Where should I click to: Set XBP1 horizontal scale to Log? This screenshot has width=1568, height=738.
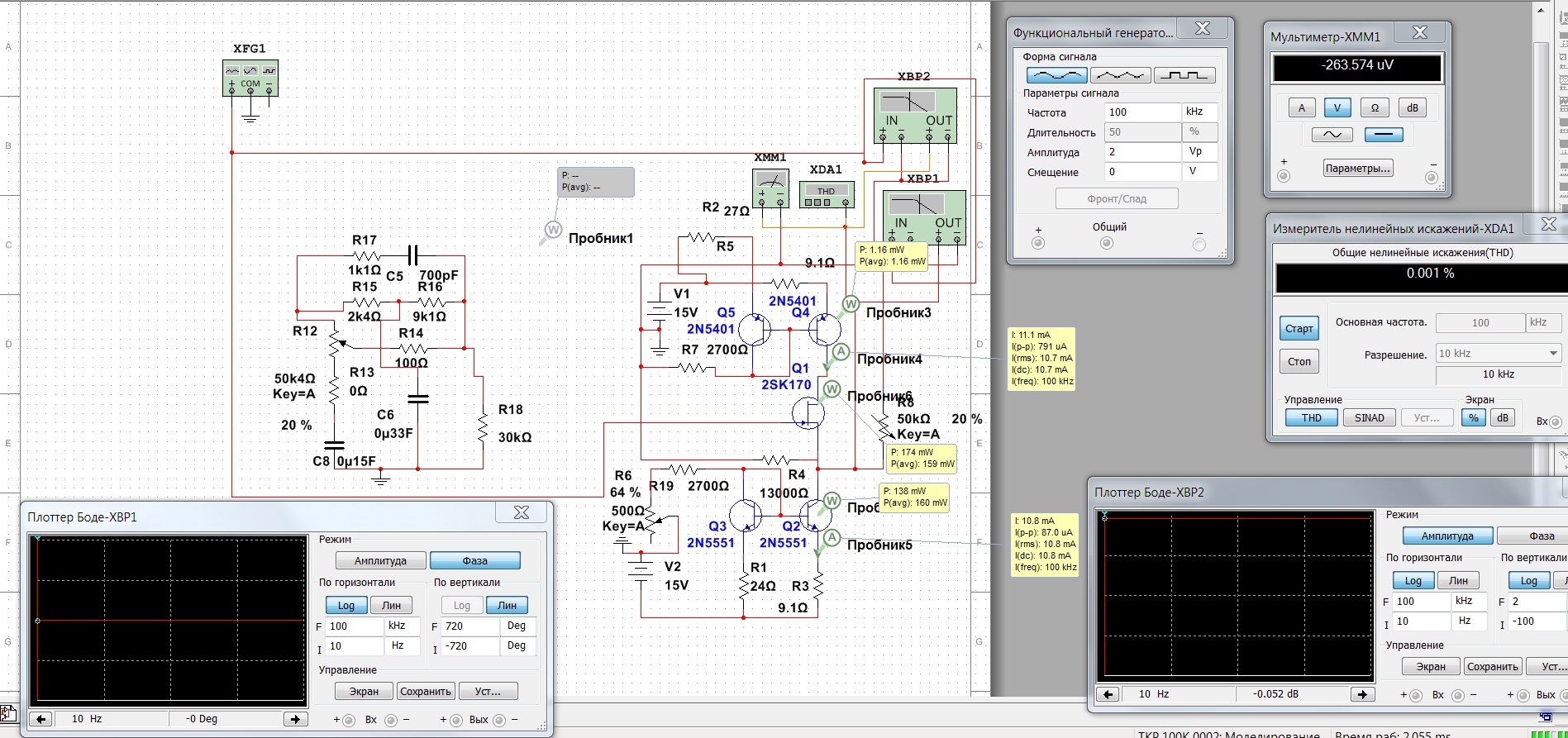tap(346, 605)
